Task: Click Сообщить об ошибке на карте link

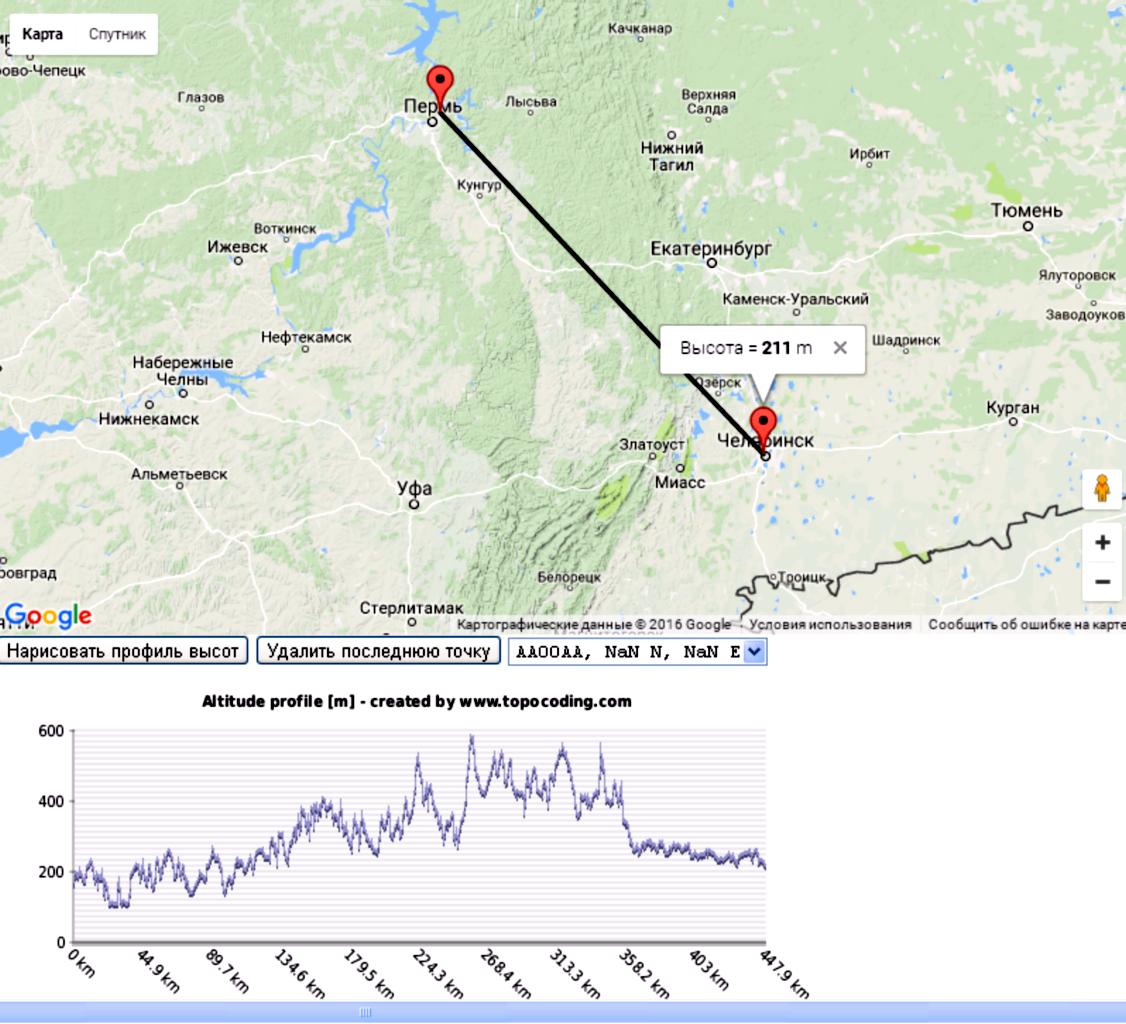Action: click(1026, 625)
